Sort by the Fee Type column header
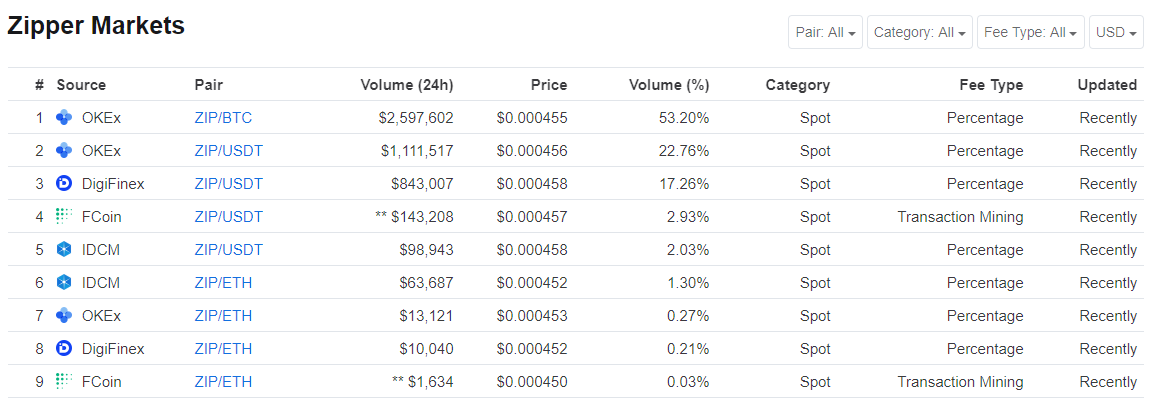Screen dimensions: 1166x406 coord(991,85)
